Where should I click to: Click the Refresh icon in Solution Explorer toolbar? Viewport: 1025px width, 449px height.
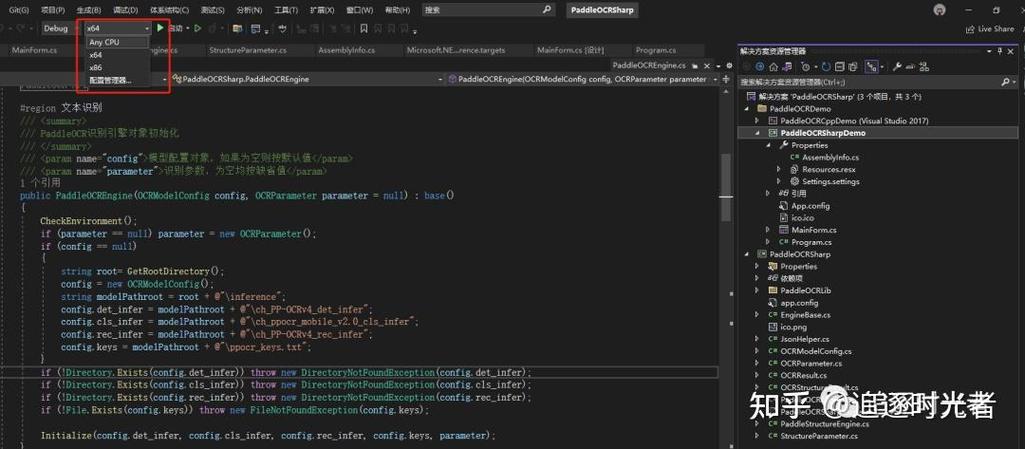point(826,66)
